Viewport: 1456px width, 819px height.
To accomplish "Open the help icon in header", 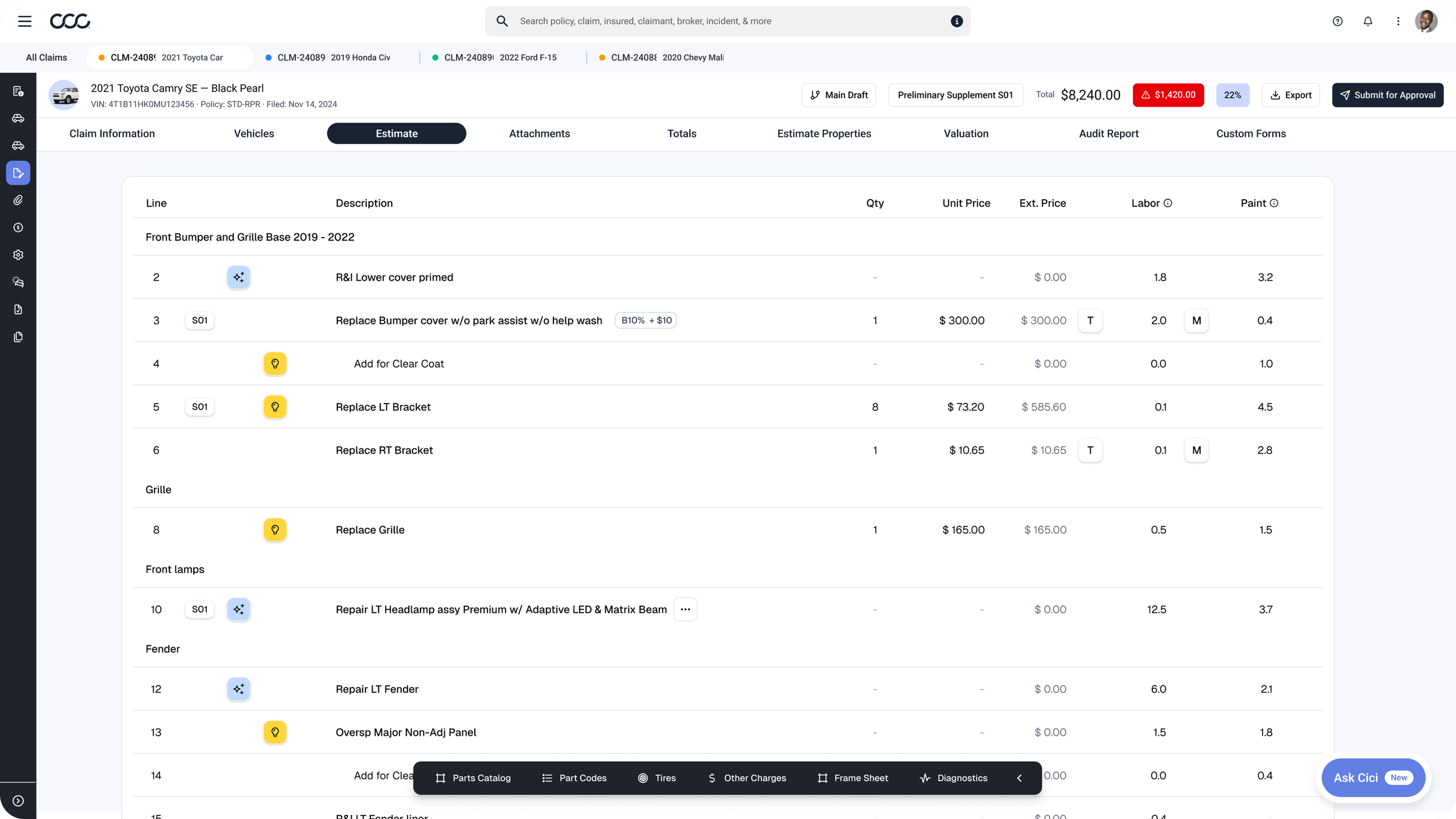I will click(x=1338, y=22).
